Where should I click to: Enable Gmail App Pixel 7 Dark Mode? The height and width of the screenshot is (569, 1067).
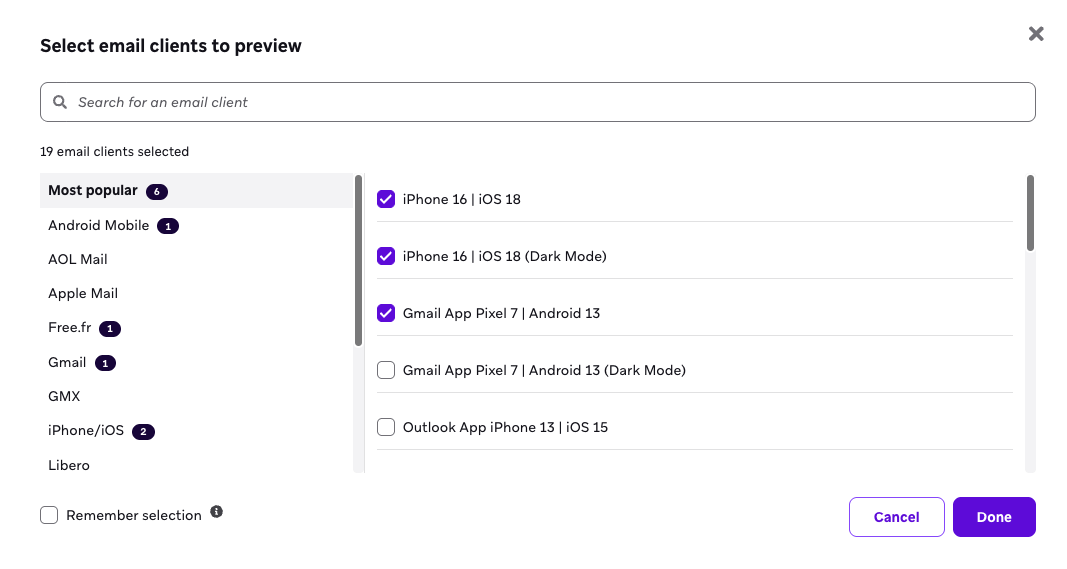pos(386,370)
